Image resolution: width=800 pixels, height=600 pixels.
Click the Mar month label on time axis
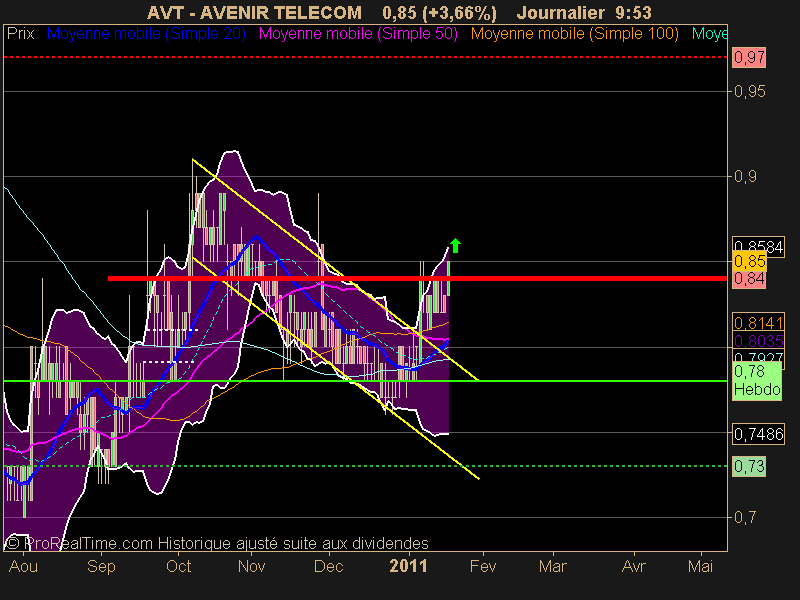(x=553, y=566)
